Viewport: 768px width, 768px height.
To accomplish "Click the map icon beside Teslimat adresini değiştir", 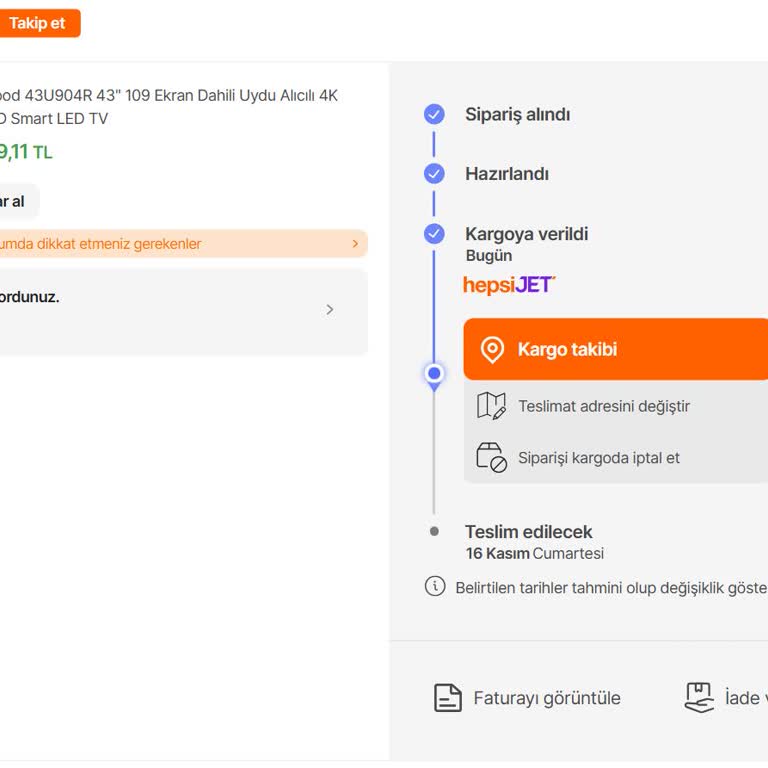I will 491,406.
